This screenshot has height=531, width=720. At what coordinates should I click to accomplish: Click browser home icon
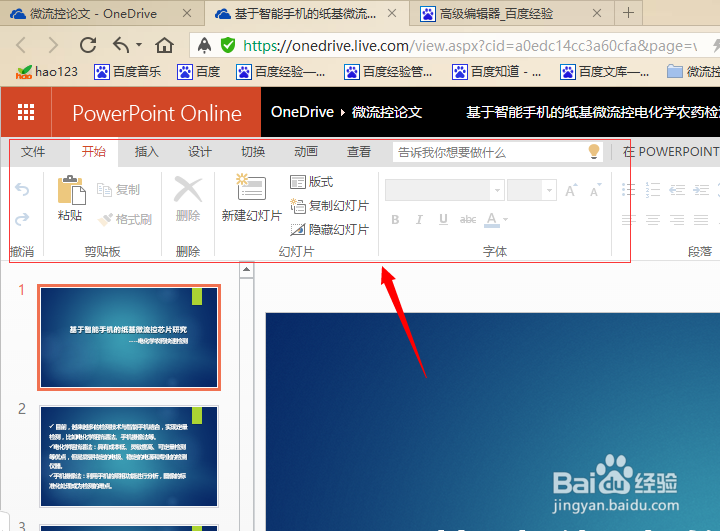click(x=164, y=45)
